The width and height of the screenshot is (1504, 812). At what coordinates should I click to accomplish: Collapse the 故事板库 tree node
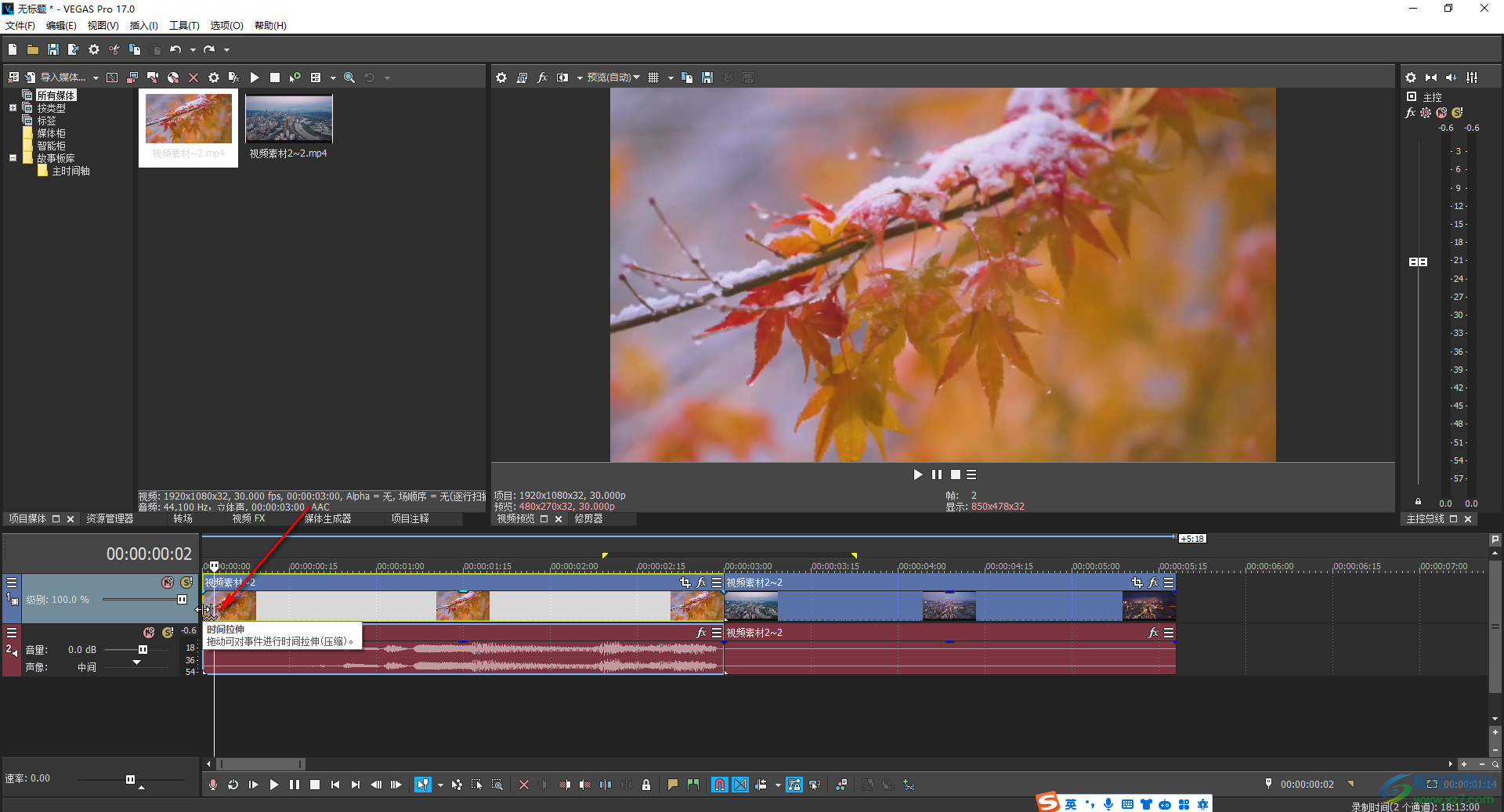coord(13,158)
